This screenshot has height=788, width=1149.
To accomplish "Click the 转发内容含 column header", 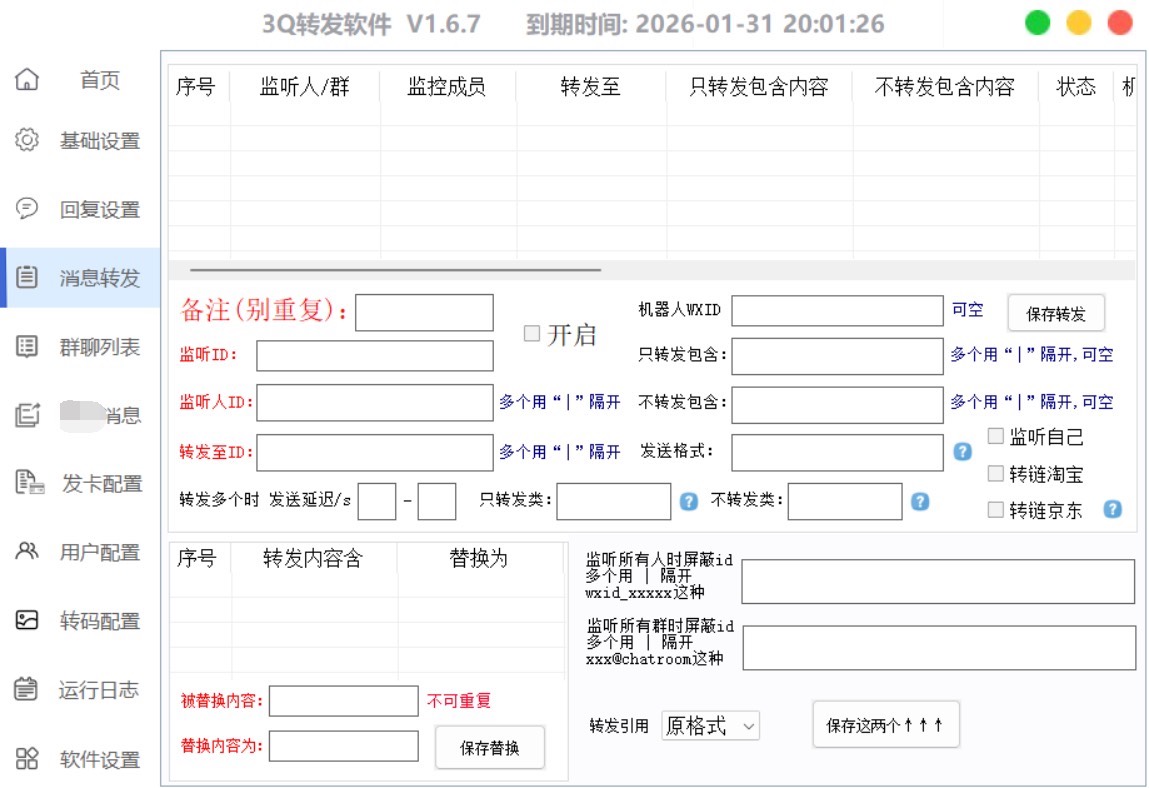I will (314, 558).
